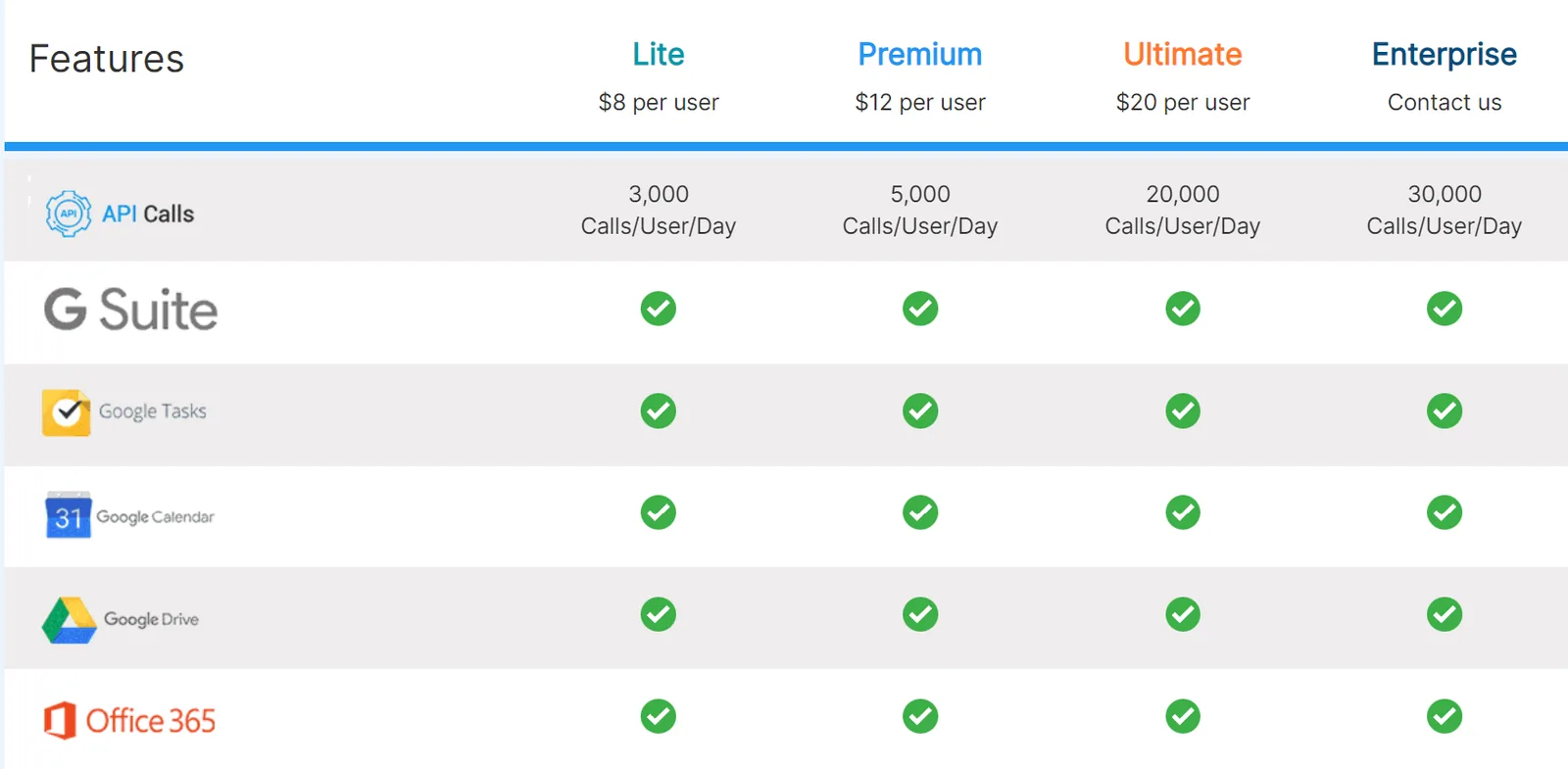The image size is (1568, 769).
Task: Click the 20,000 Calls/User/Day cell
Action: (1183, 210)
